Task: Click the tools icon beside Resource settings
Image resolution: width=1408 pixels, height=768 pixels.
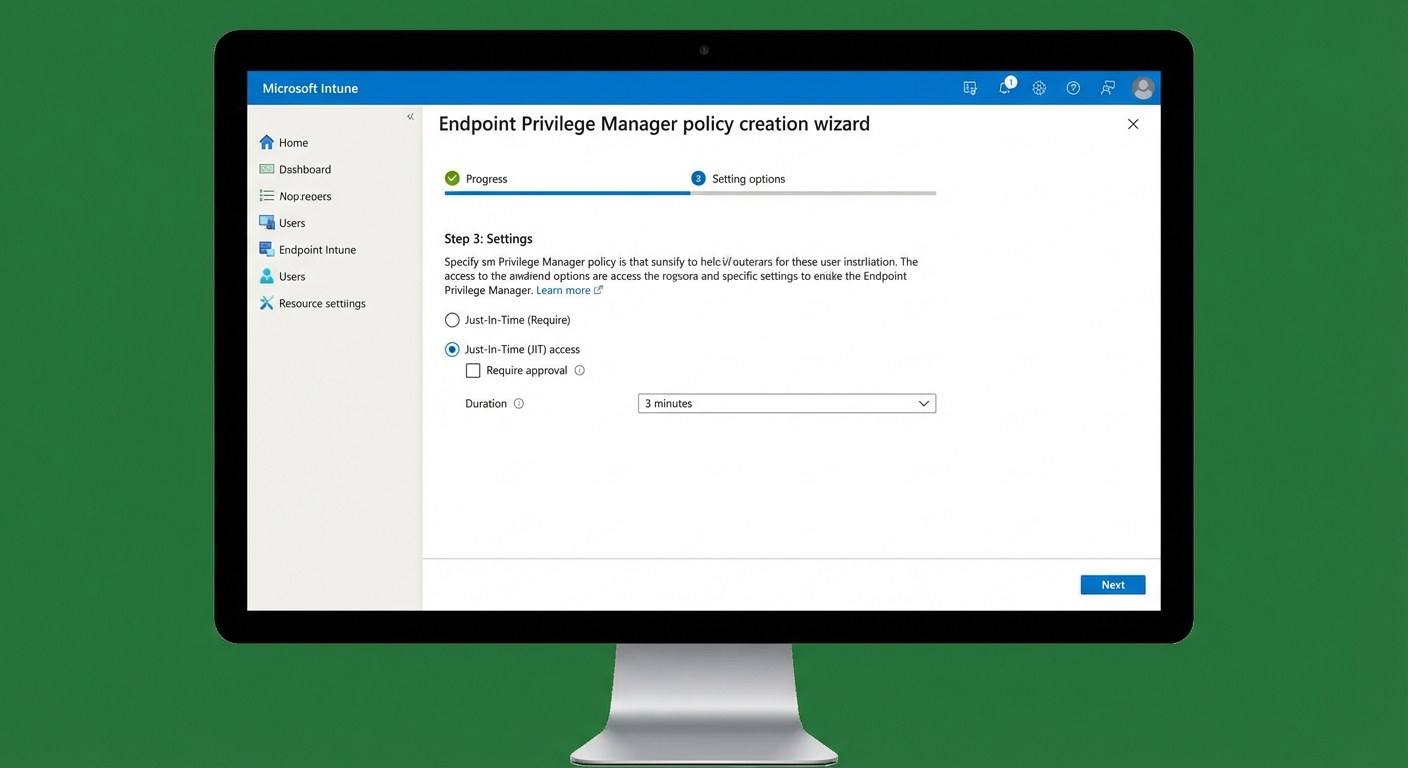Action: 267,303
